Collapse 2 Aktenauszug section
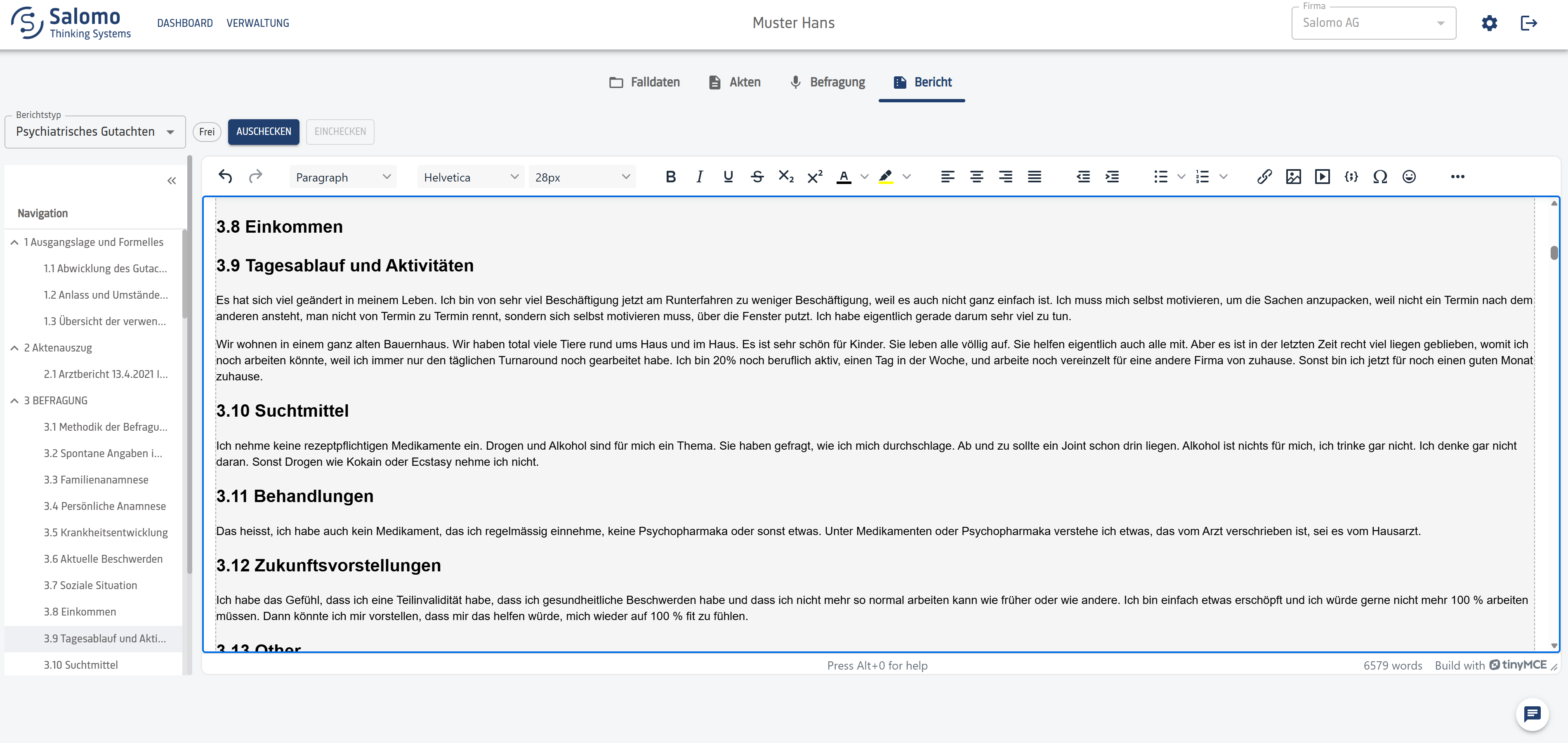1568x743 pixels. pos(14,348)
